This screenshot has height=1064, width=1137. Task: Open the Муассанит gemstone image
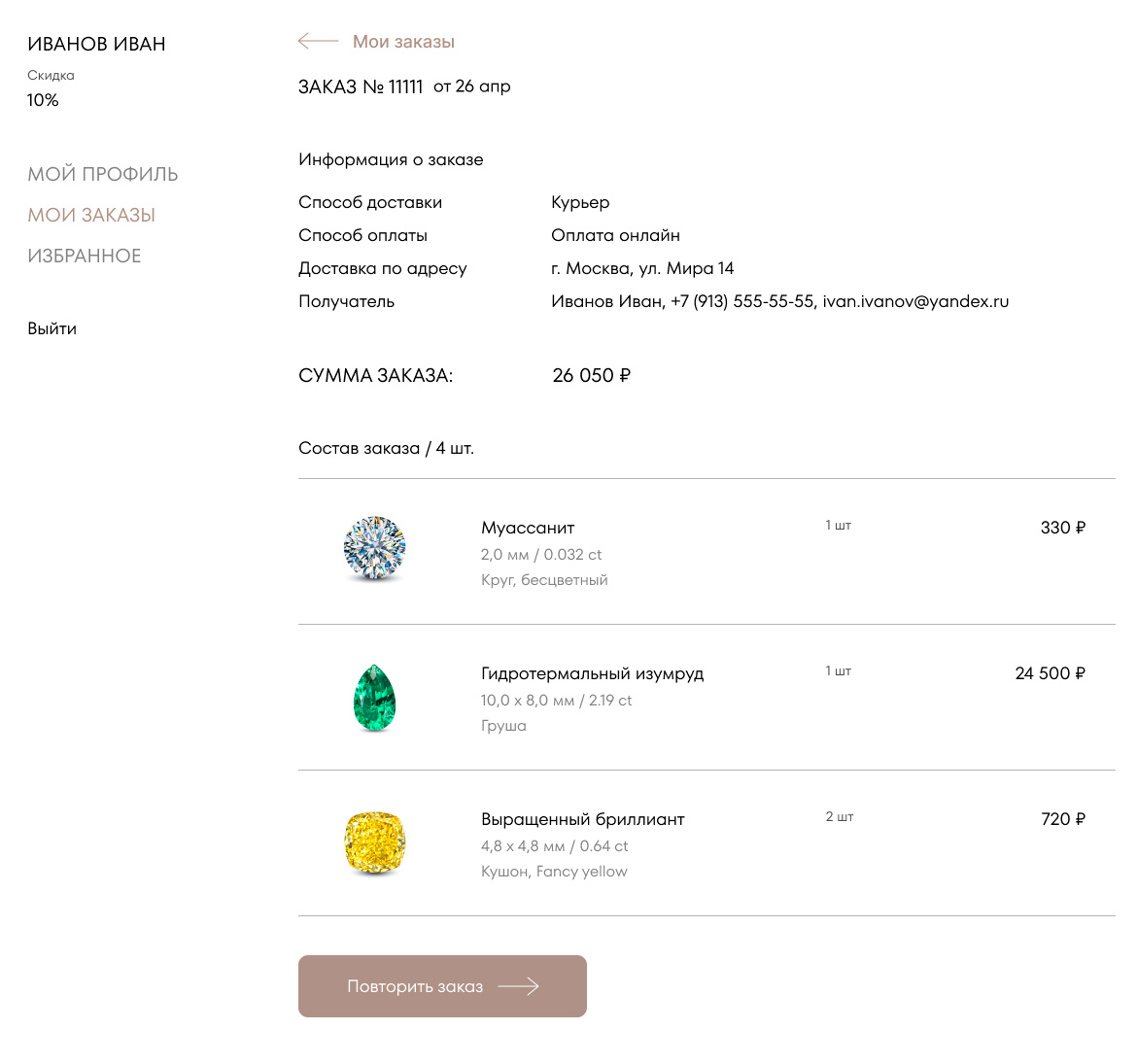374,549
